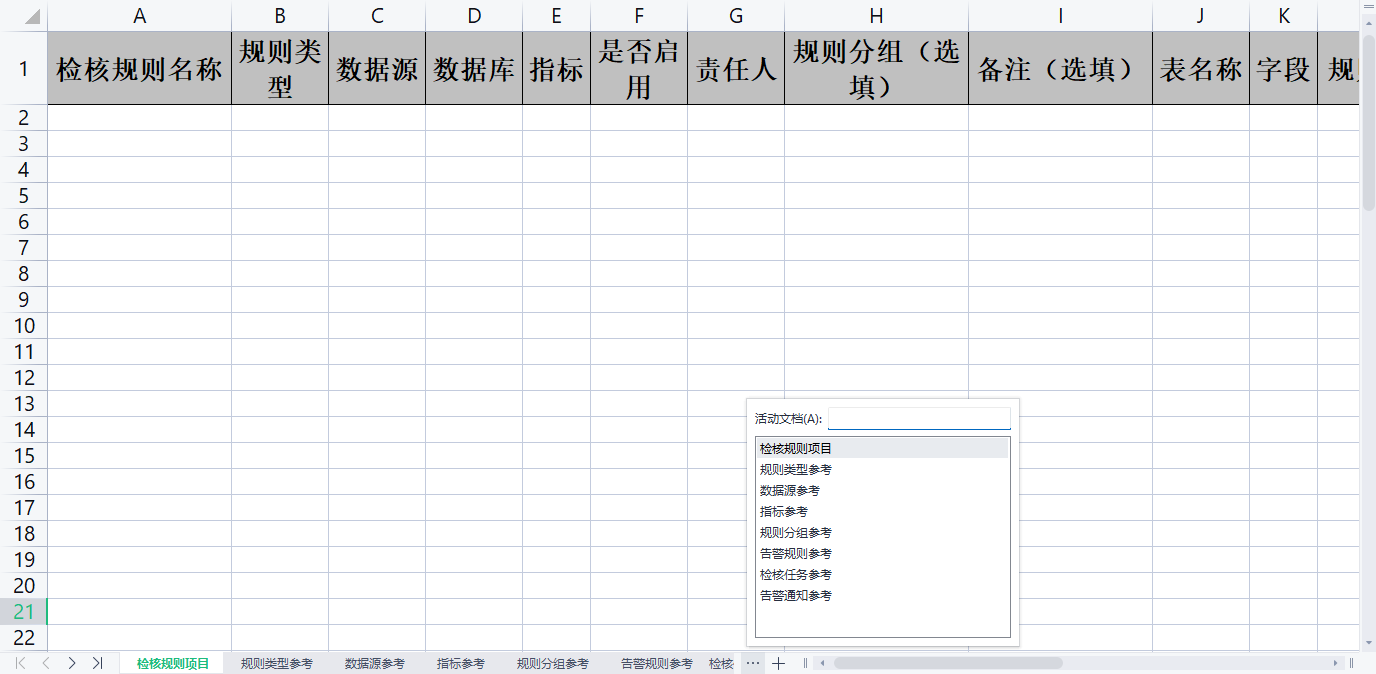
Task: Choose 指标参考 in the document list
Action: (783, 512)
